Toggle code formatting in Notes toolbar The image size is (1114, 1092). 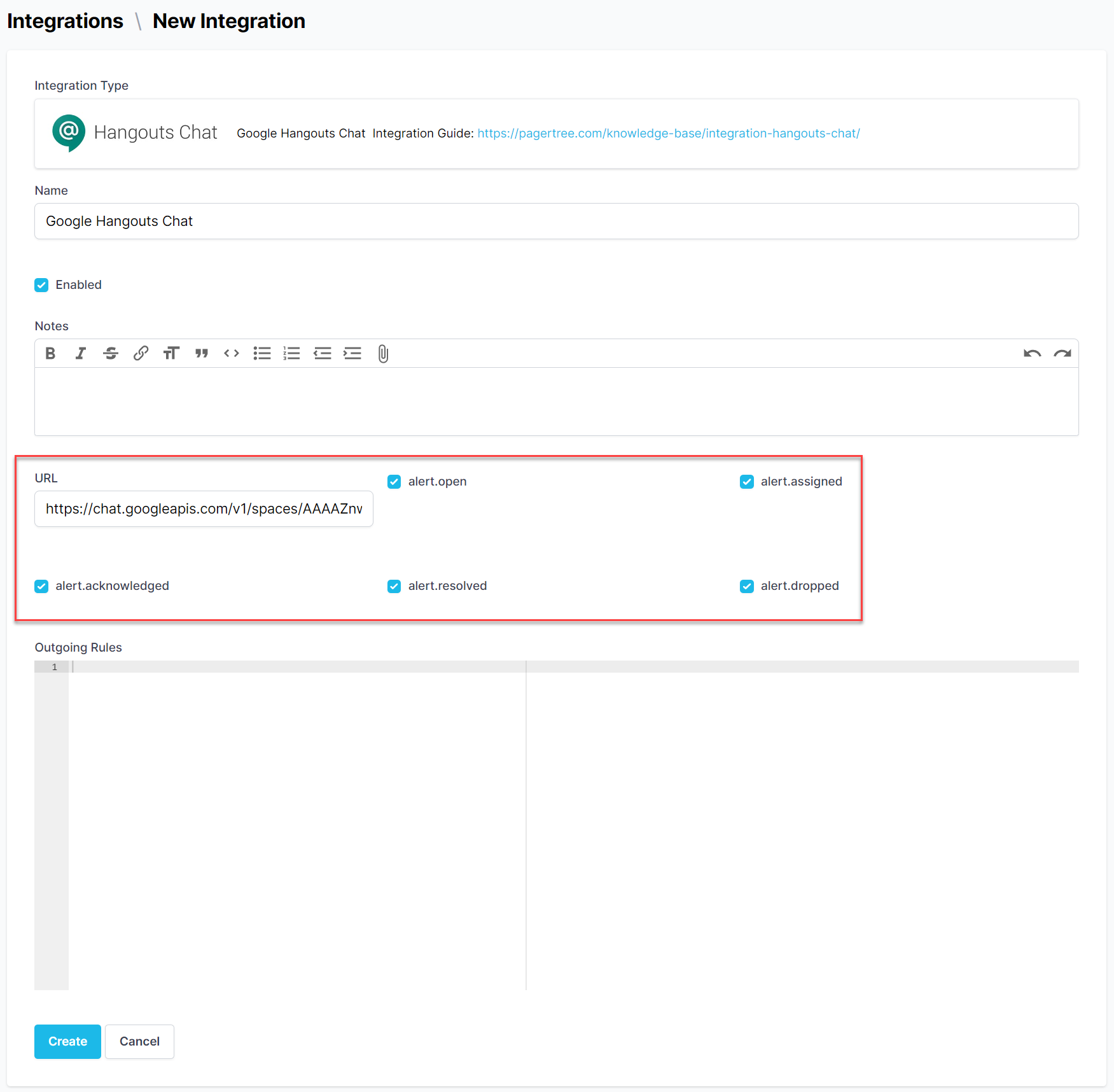point(232,354)
